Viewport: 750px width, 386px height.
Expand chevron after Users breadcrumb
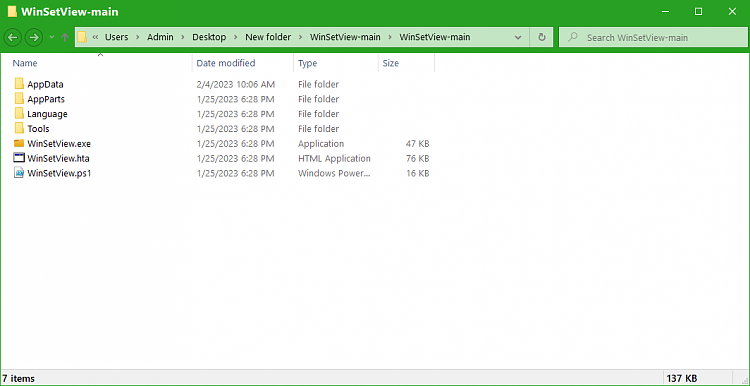click(x=138, y=37)
